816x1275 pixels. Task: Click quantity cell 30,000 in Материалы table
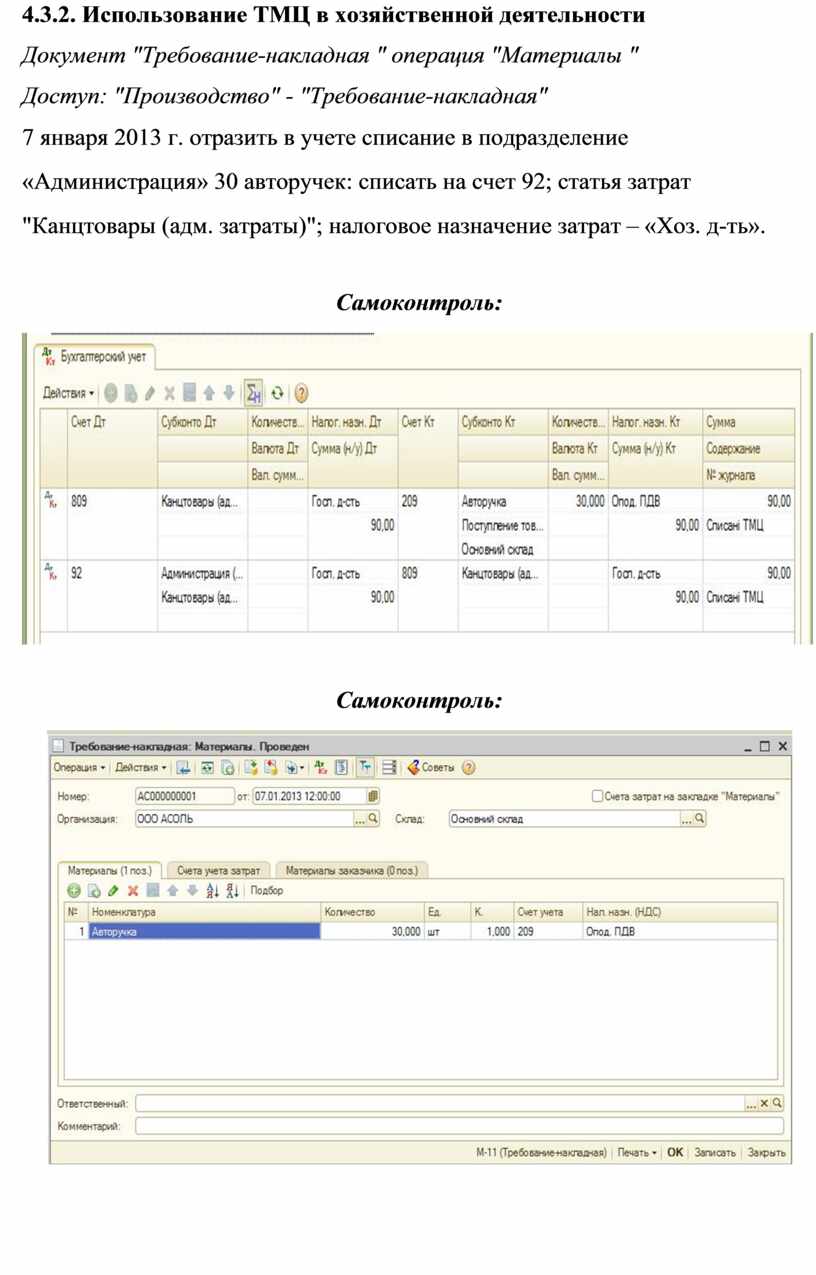pyautogui.click(x=372, y=931)
